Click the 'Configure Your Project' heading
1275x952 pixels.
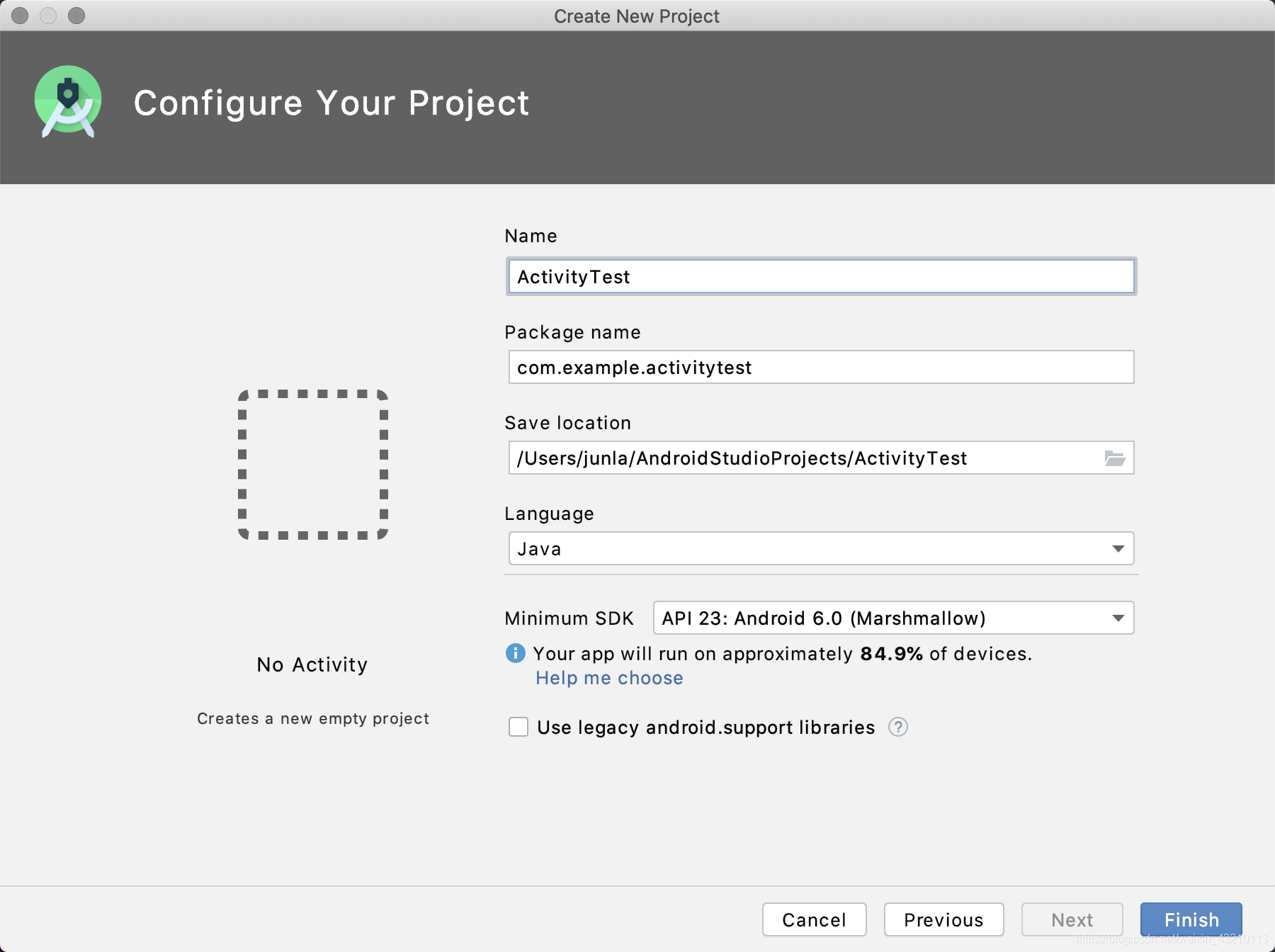click(x=331, y=103)
